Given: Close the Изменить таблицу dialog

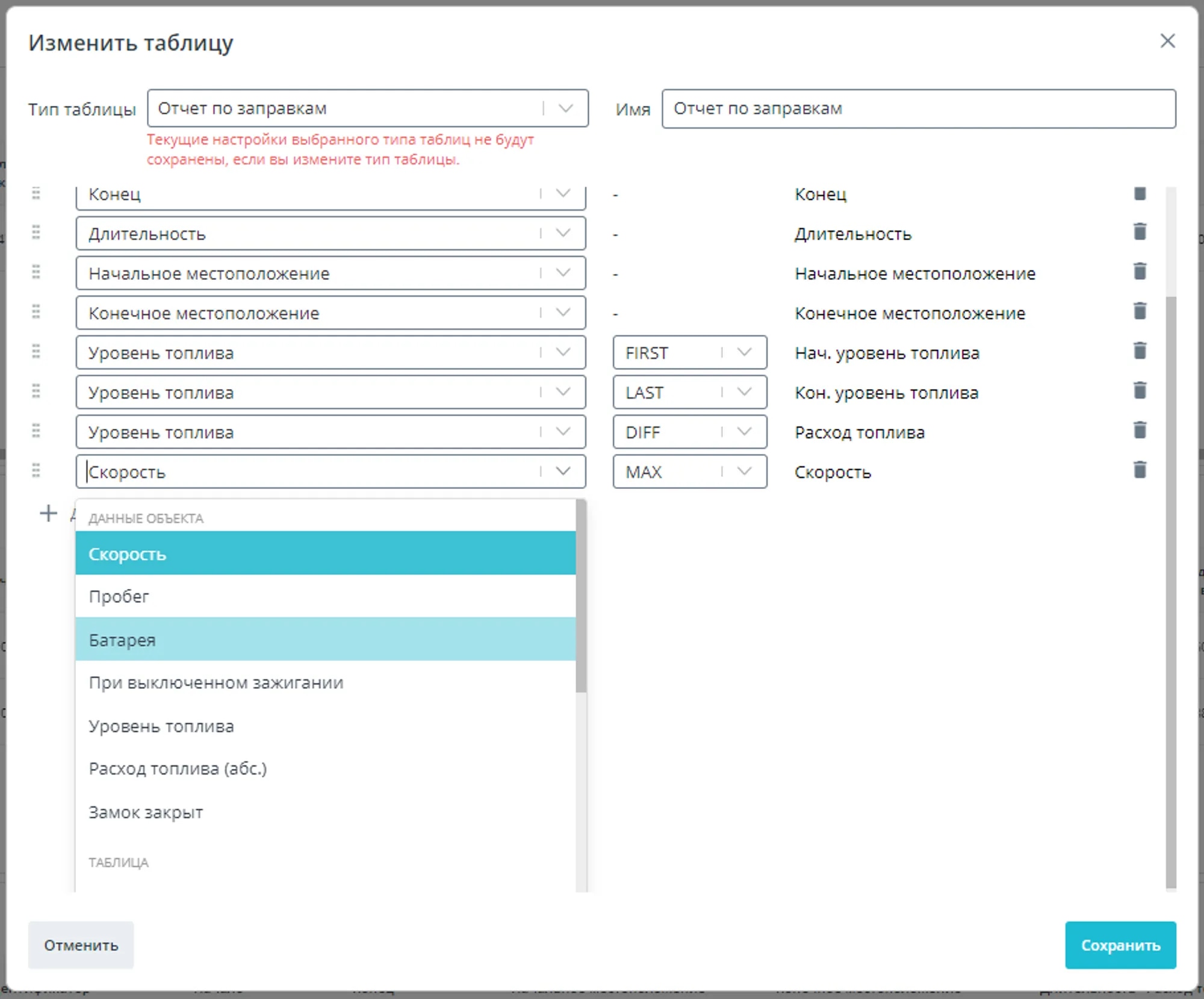Looking at the screenshot, I should [x=1167, y=41].
